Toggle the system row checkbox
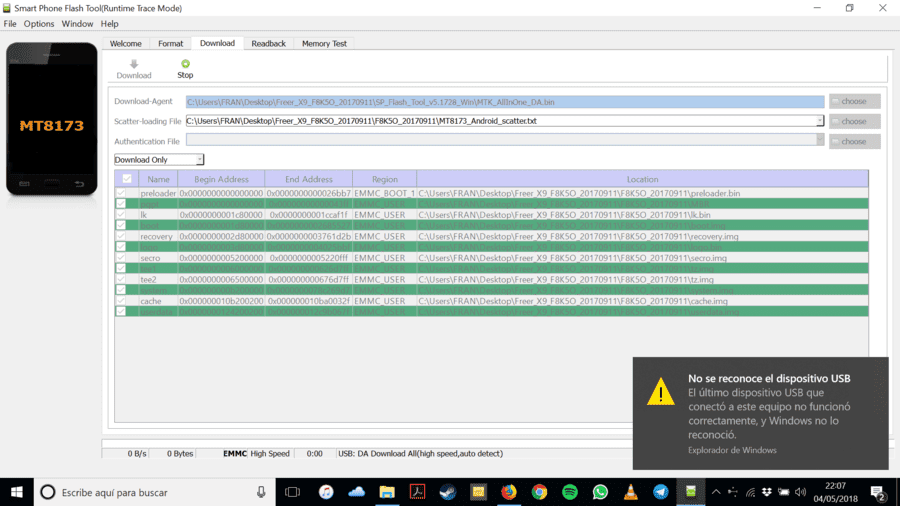Viewport: 900px width, 506px height. [121, 290]
